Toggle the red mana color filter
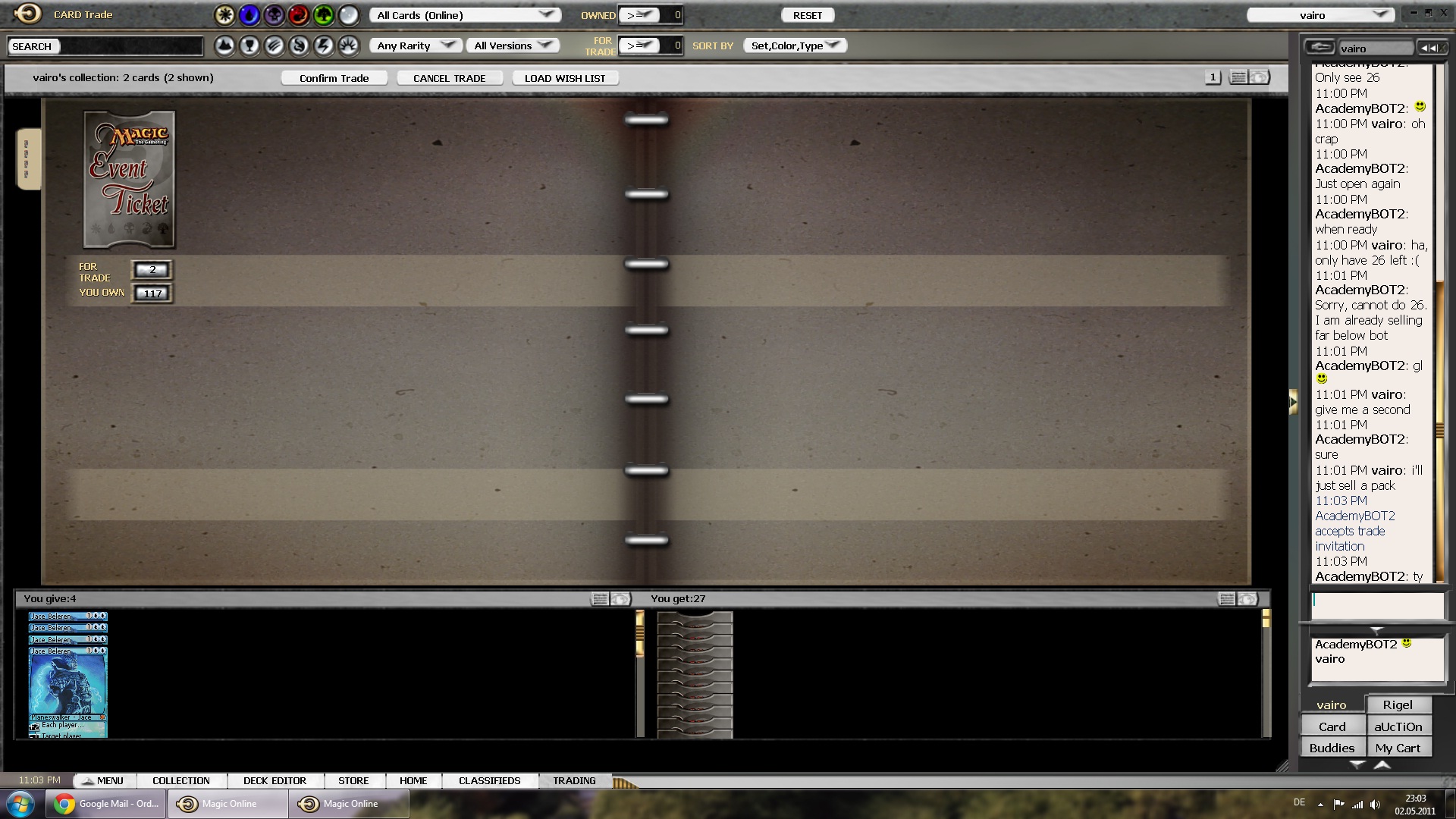This screenshot has height=819, width=1456. tap(299, 15)
